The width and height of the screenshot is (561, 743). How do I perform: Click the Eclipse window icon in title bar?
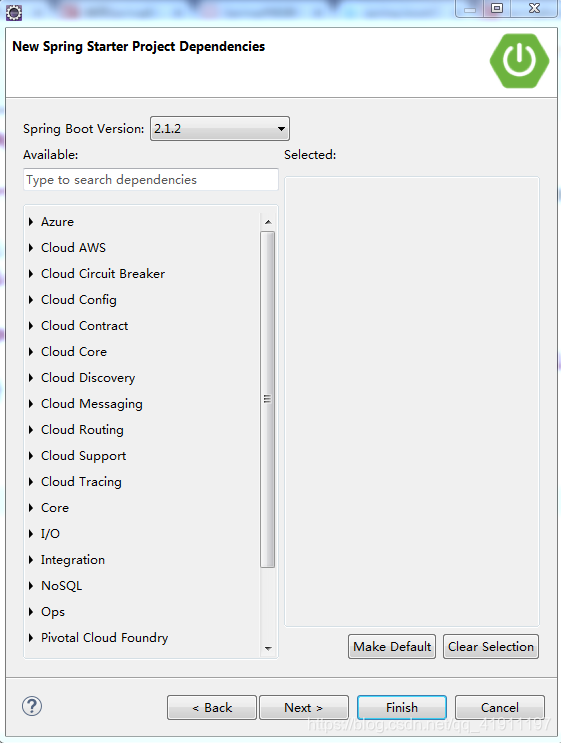coord(14,12)
